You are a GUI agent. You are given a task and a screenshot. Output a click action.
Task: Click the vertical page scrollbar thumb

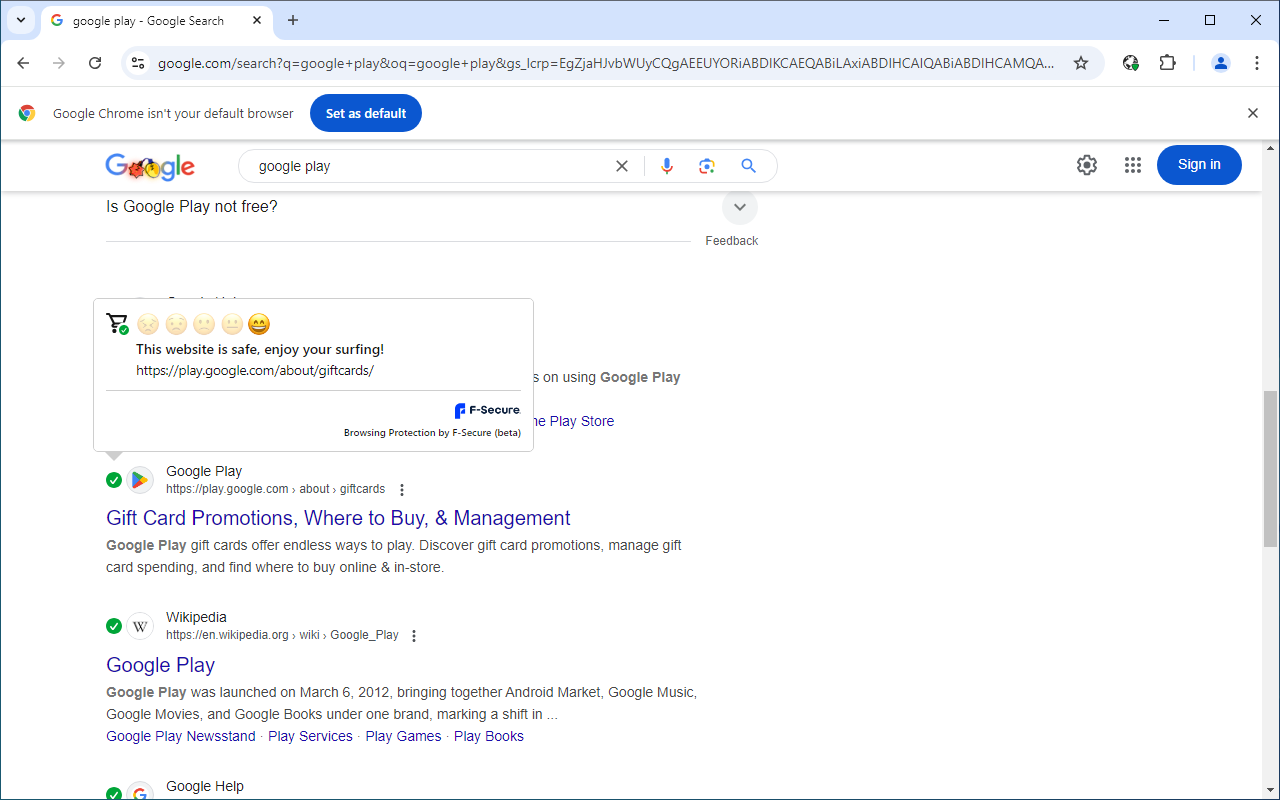click(1270, 469)
